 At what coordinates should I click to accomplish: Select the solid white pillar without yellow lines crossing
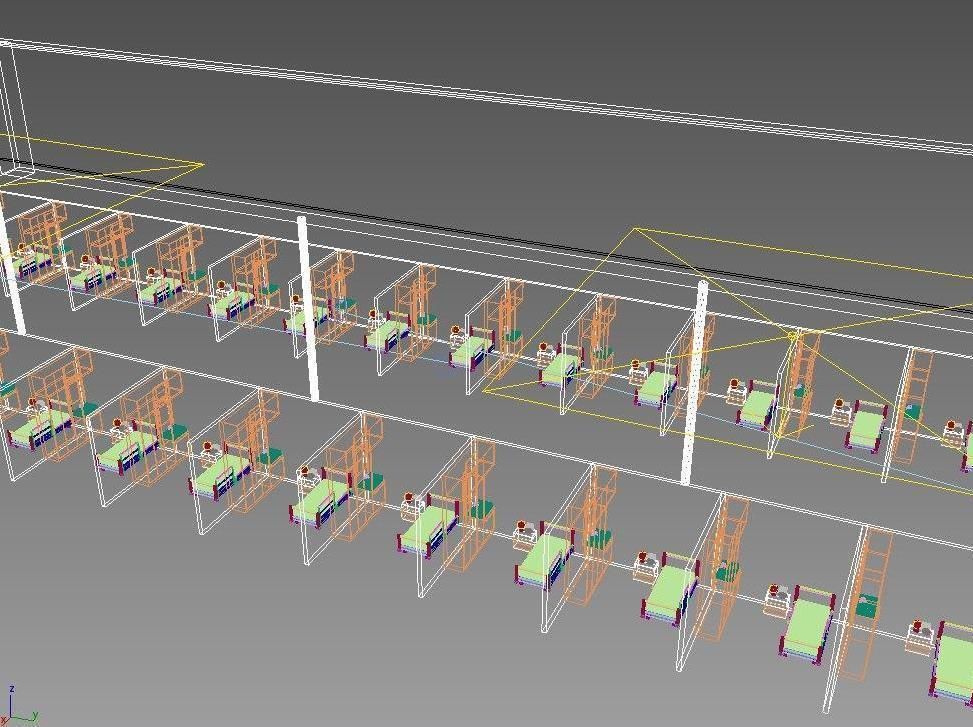point(308,308)
